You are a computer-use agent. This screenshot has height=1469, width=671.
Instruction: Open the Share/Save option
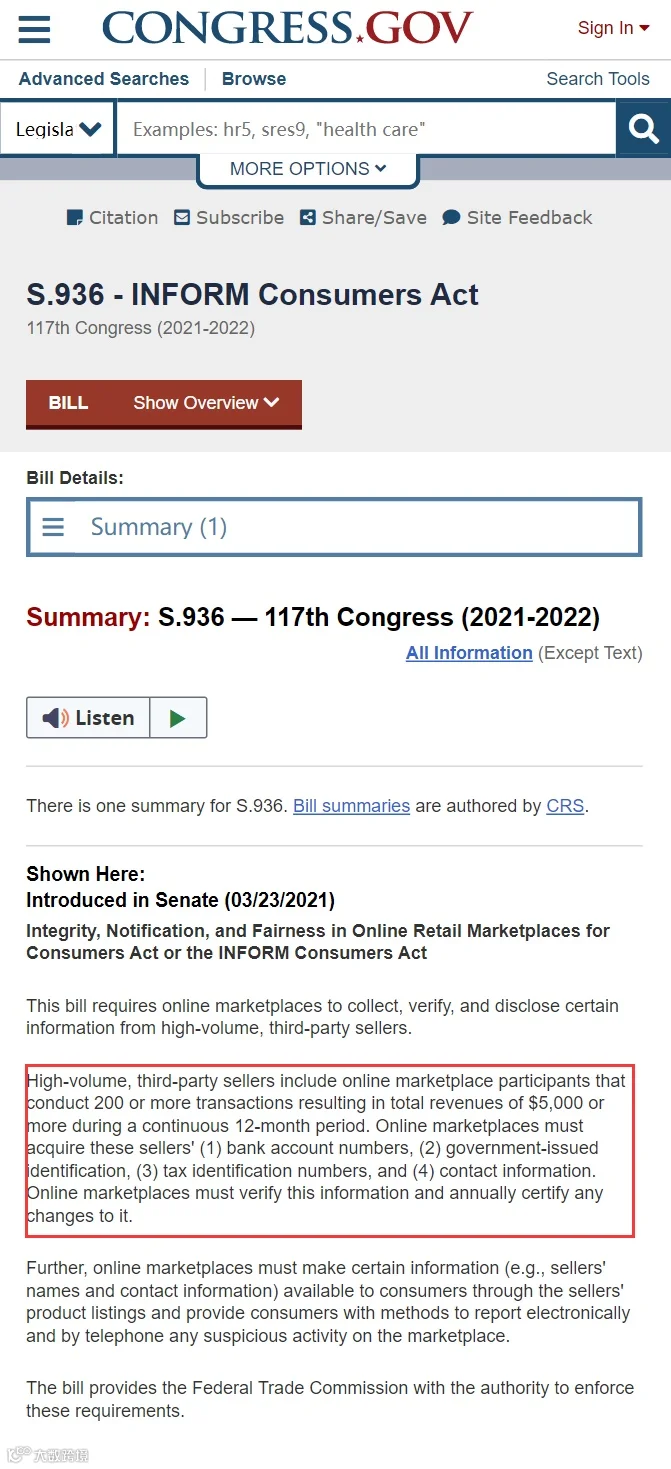click(363, 217)
